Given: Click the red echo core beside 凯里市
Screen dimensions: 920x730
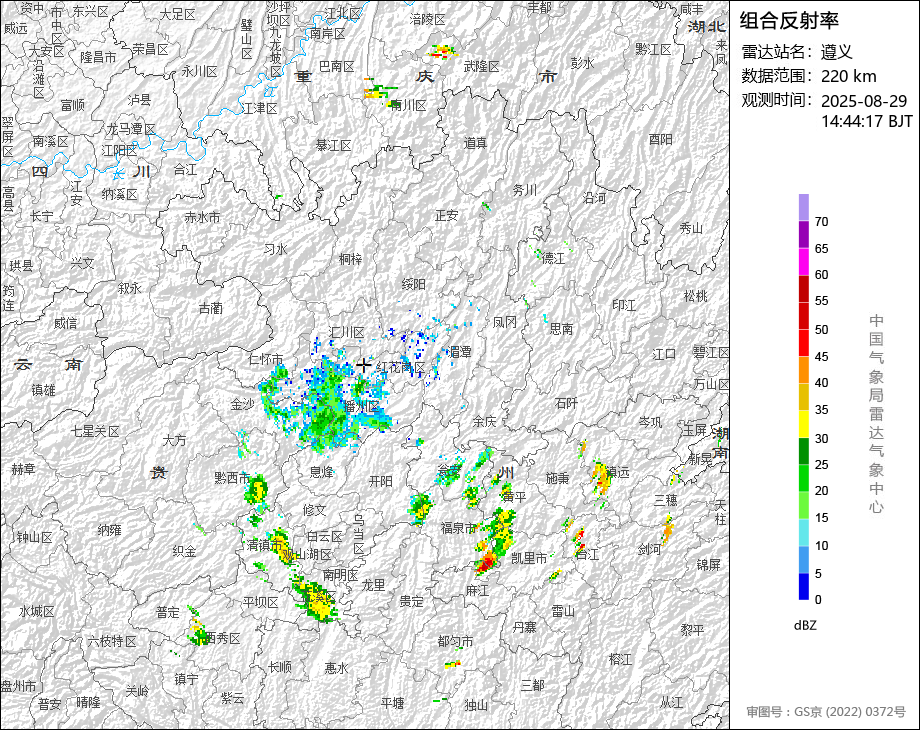Looking at the screenshot, I should pos(486,563).
